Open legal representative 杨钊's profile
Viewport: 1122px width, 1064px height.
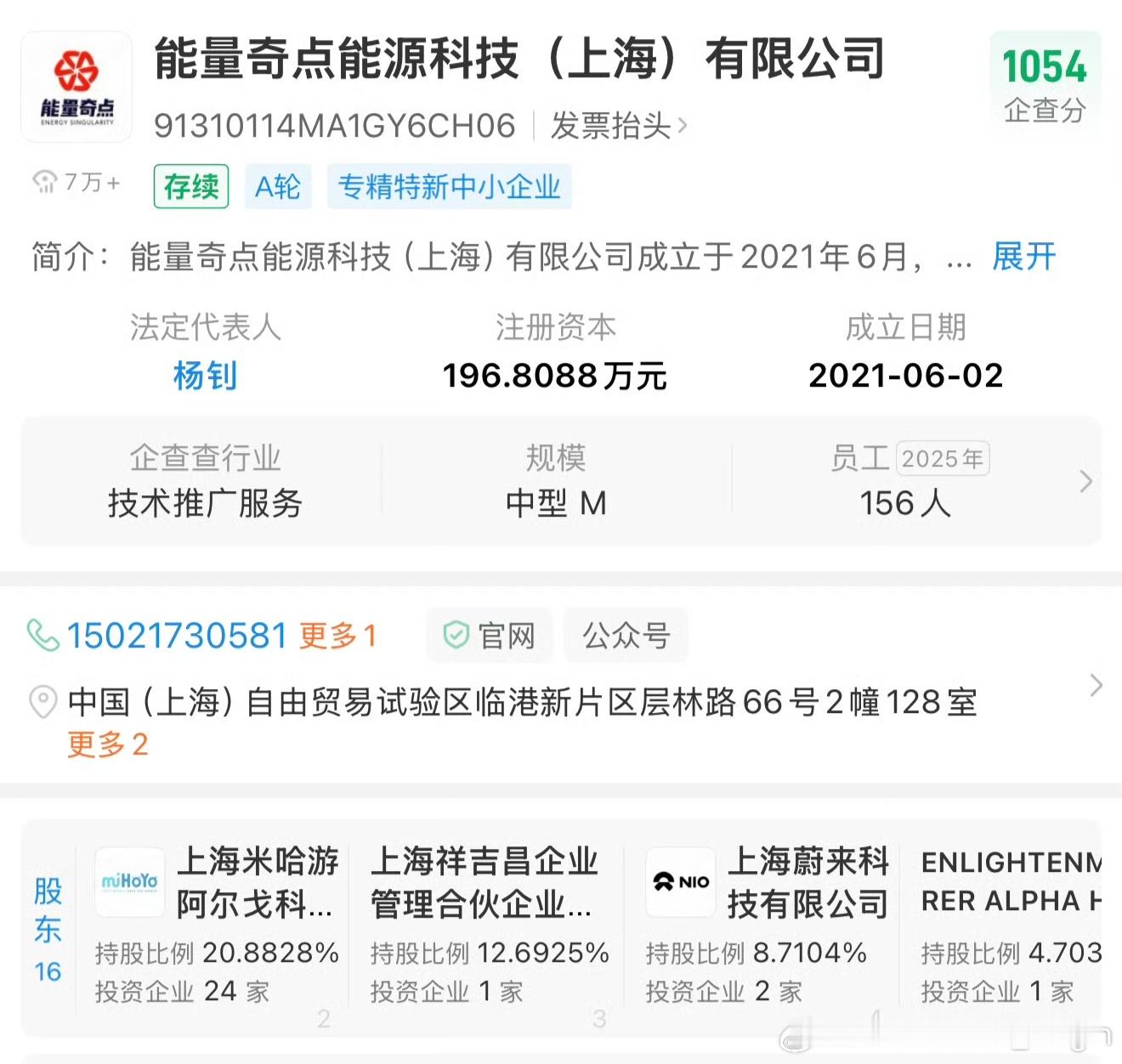coord(205,376)
